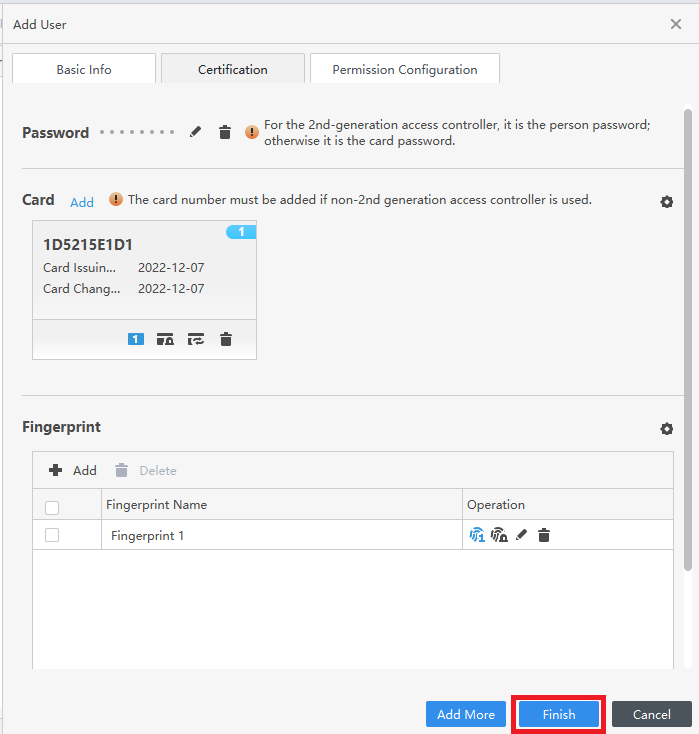The height and width of the screenshot is (734, 699).
Task: Click the pencil icon to edit password
Action: pos(196,132)
